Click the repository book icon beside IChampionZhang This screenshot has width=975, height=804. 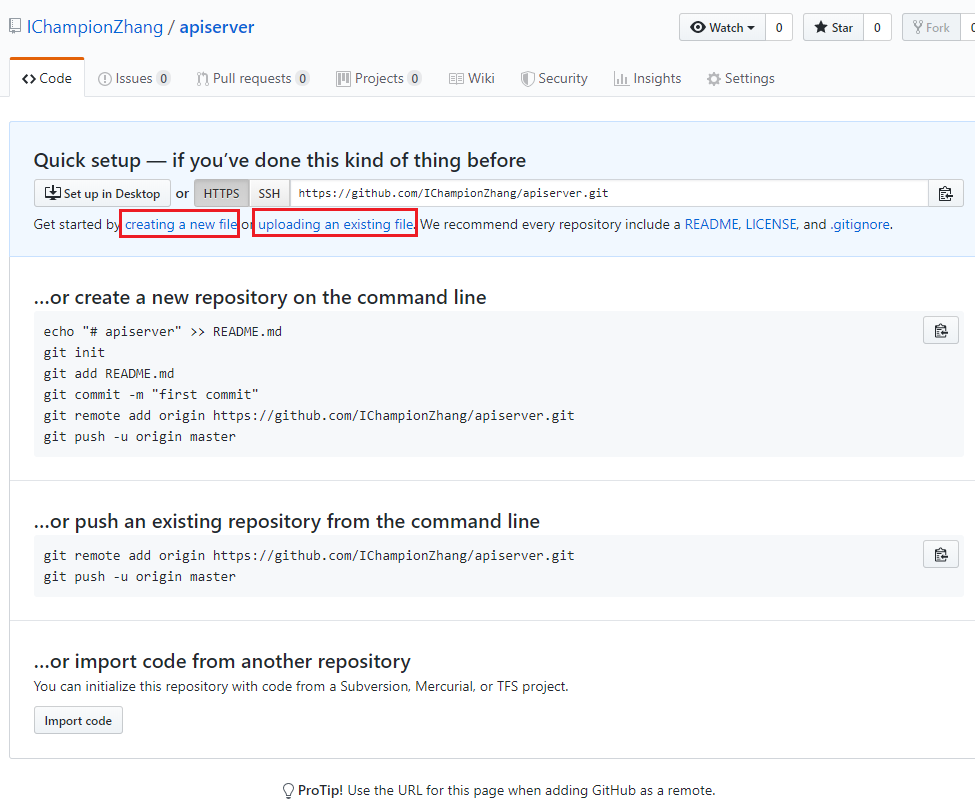click(x=15, y=27)
